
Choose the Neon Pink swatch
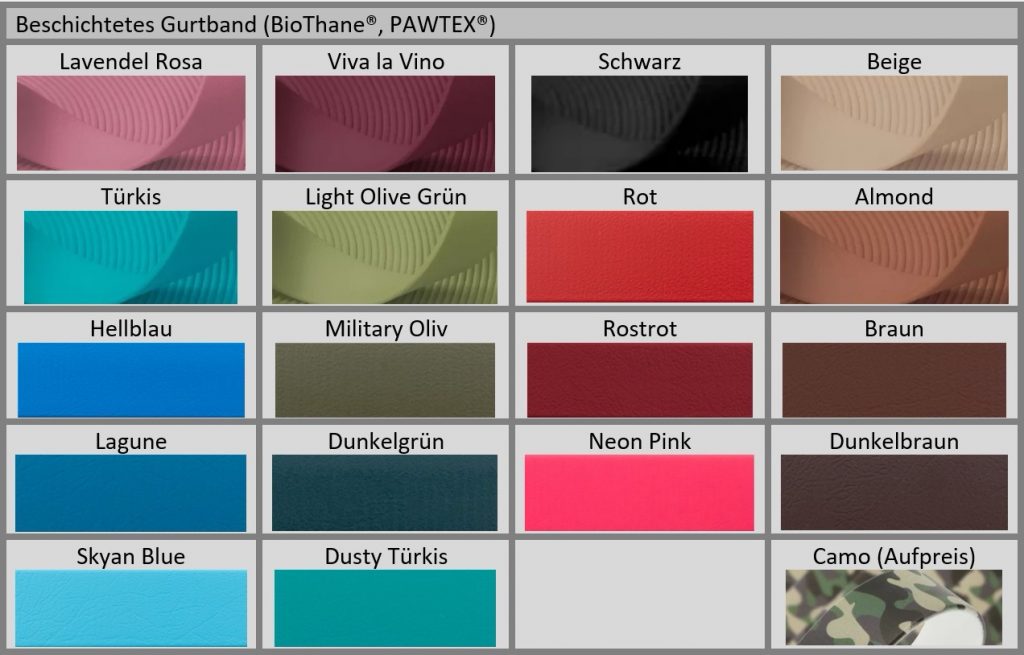[x=639, y=493]
